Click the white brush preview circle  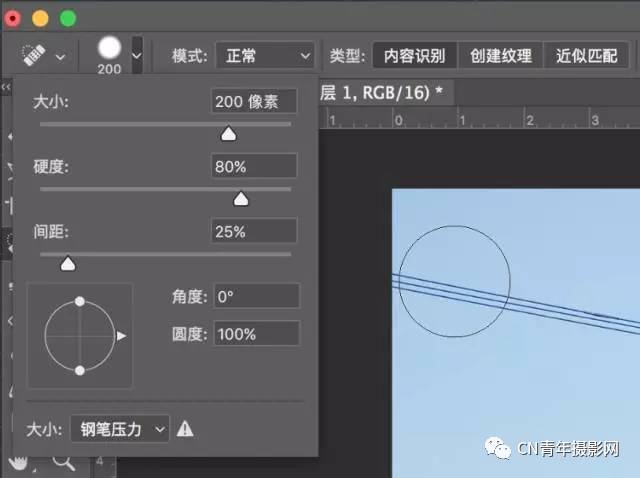point(109,49)
